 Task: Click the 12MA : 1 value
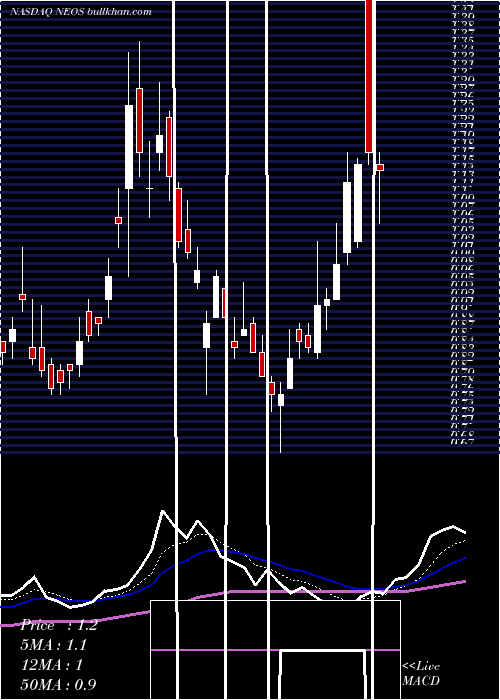tap(52, 665)
